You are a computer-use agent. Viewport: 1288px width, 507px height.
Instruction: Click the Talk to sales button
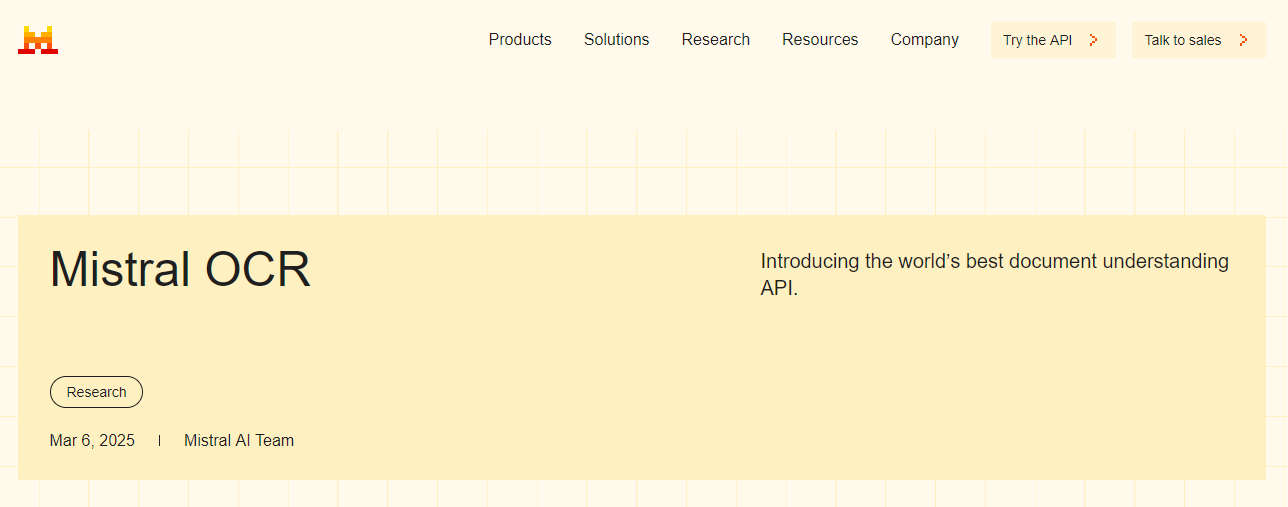pos(1198,40)
